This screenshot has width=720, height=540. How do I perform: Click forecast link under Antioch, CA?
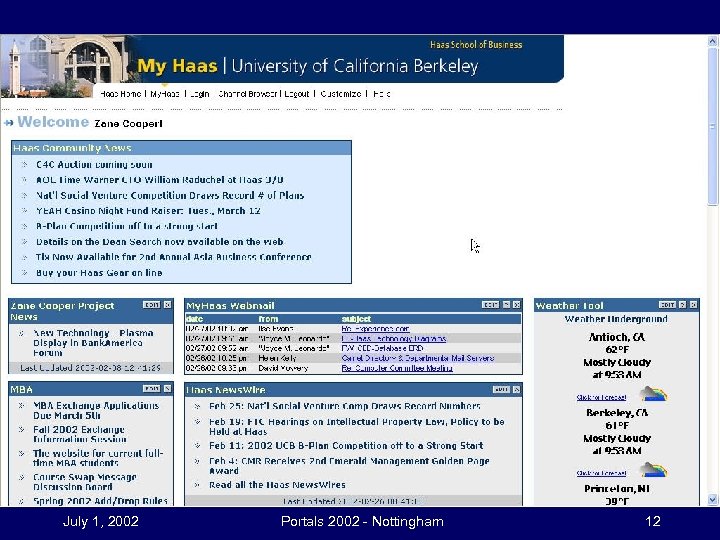click(601, 397)
